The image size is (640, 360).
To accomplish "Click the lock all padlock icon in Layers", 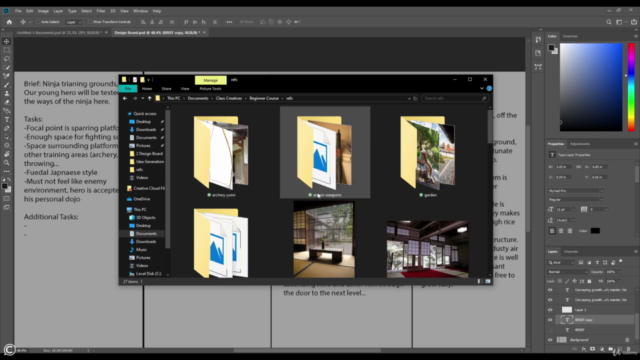I will (589, 281).
